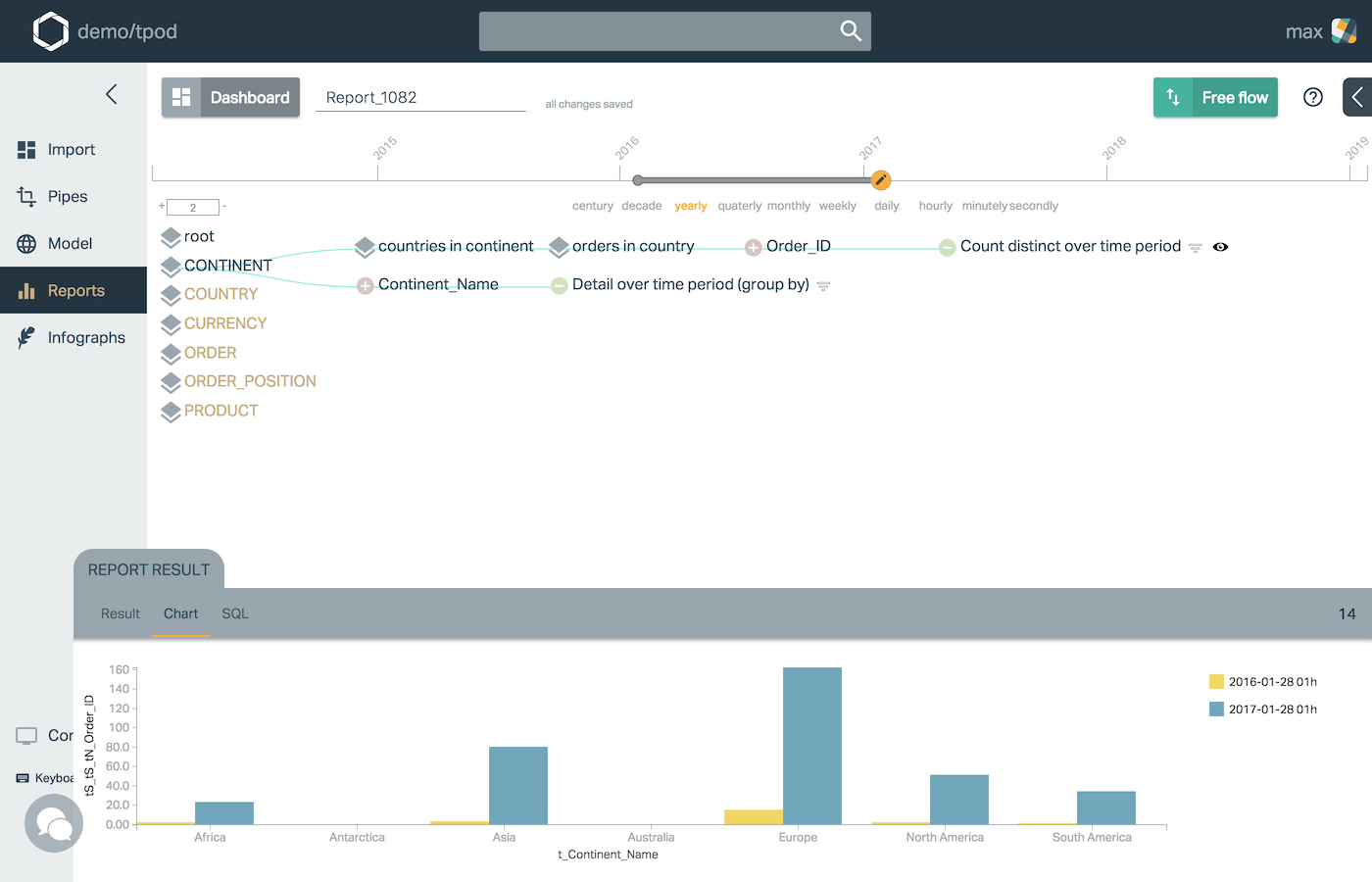Click the Report_1082 title field
Screen dimensions: 1372x882
tap(419, 97)
